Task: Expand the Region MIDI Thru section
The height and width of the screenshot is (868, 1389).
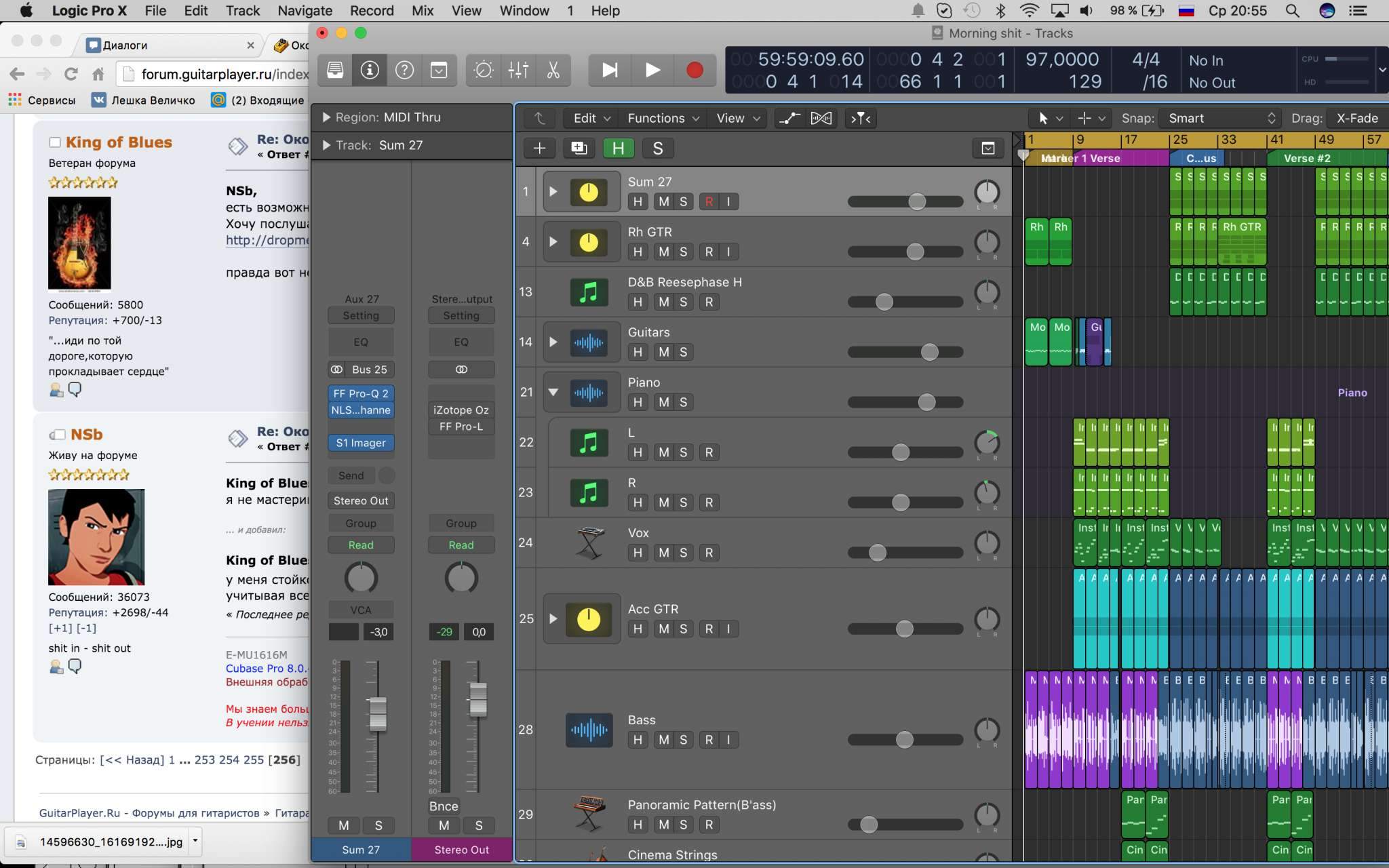Action: 326,117
